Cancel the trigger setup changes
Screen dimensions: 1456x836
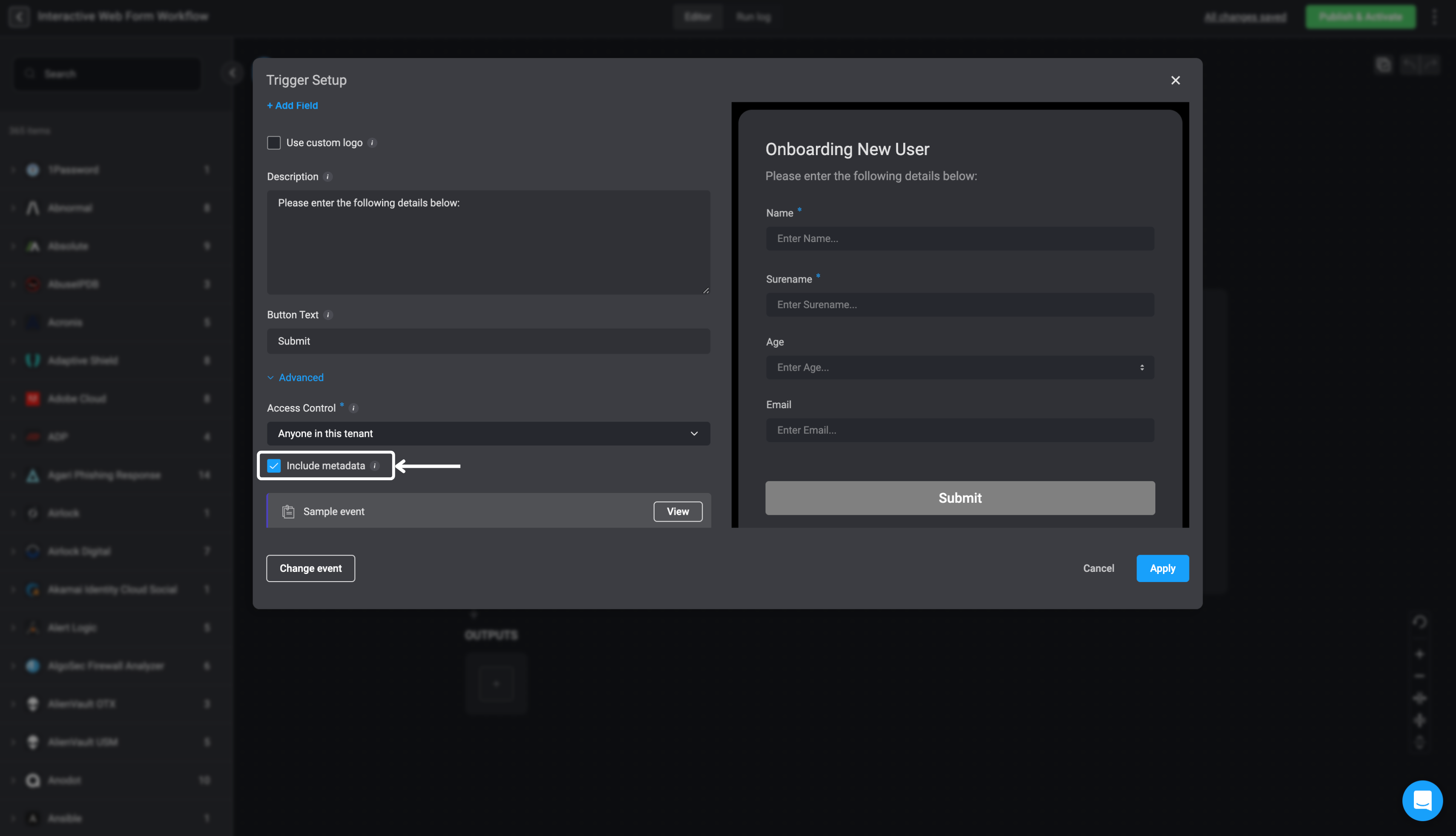(x=1098, y=568)
